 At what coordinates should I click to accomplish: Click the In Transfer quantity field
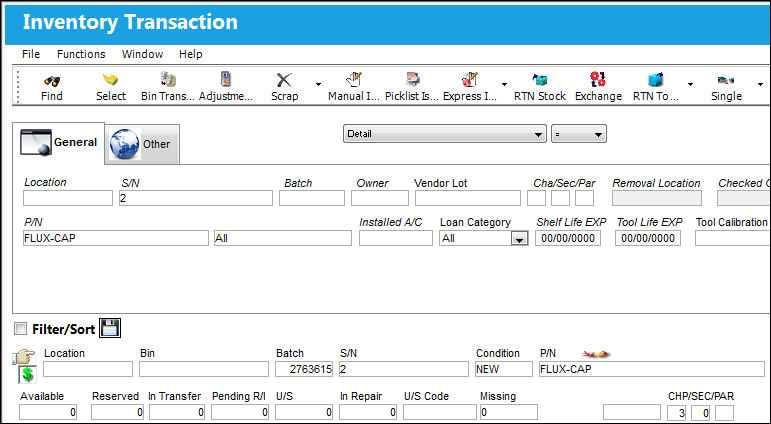pyautogui.click(x=177, y=412)
